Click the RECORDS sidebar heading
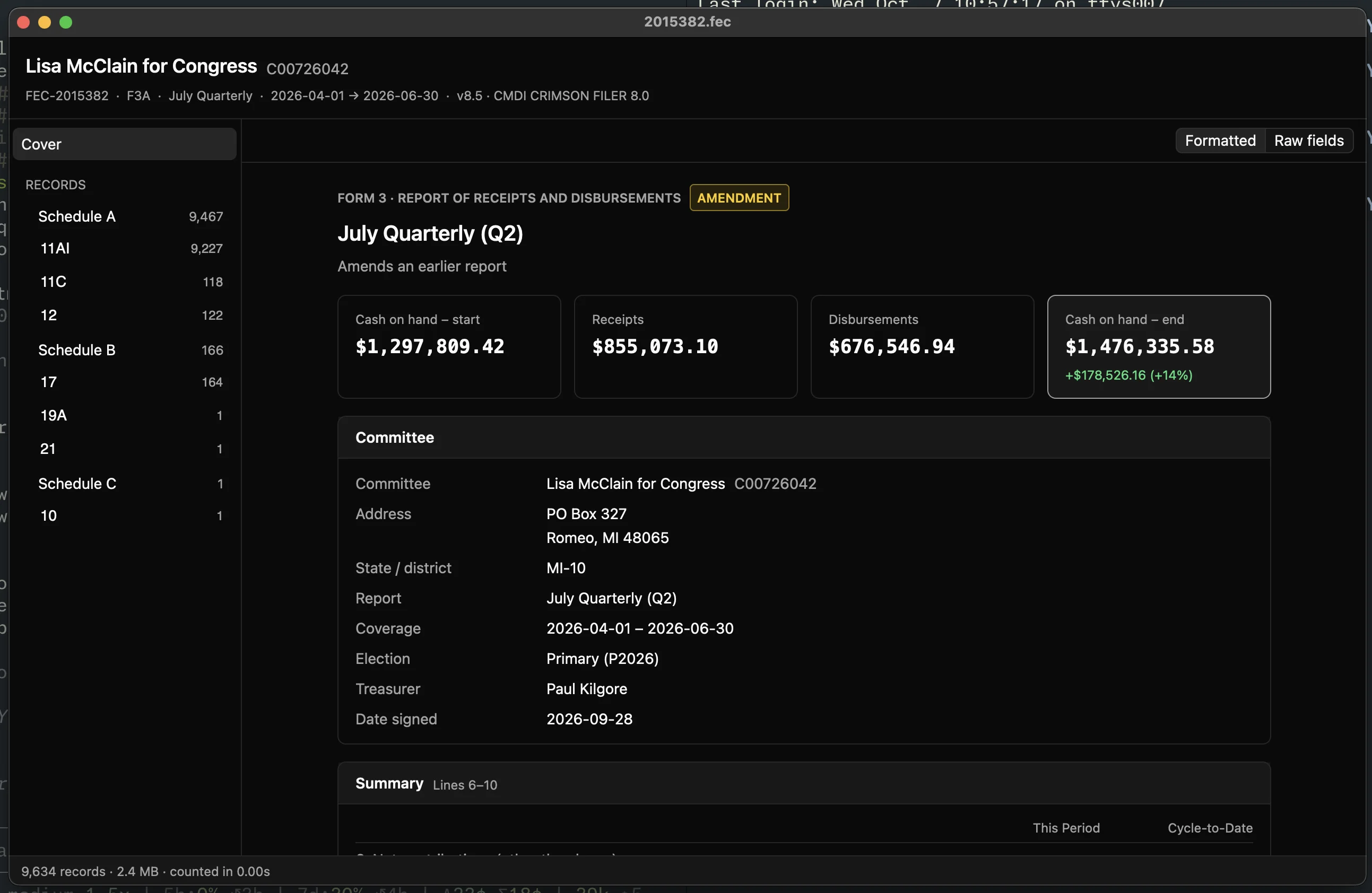Image resolution: width=1372 pixels, height=893 pixels. pyautogui.click(x=55, y=185)
